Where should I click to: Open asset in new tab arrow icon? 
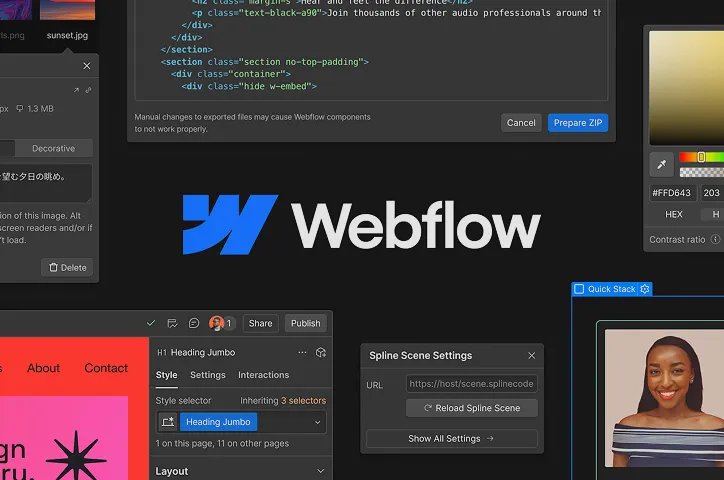pyautogui.click(x=76, y=90)
